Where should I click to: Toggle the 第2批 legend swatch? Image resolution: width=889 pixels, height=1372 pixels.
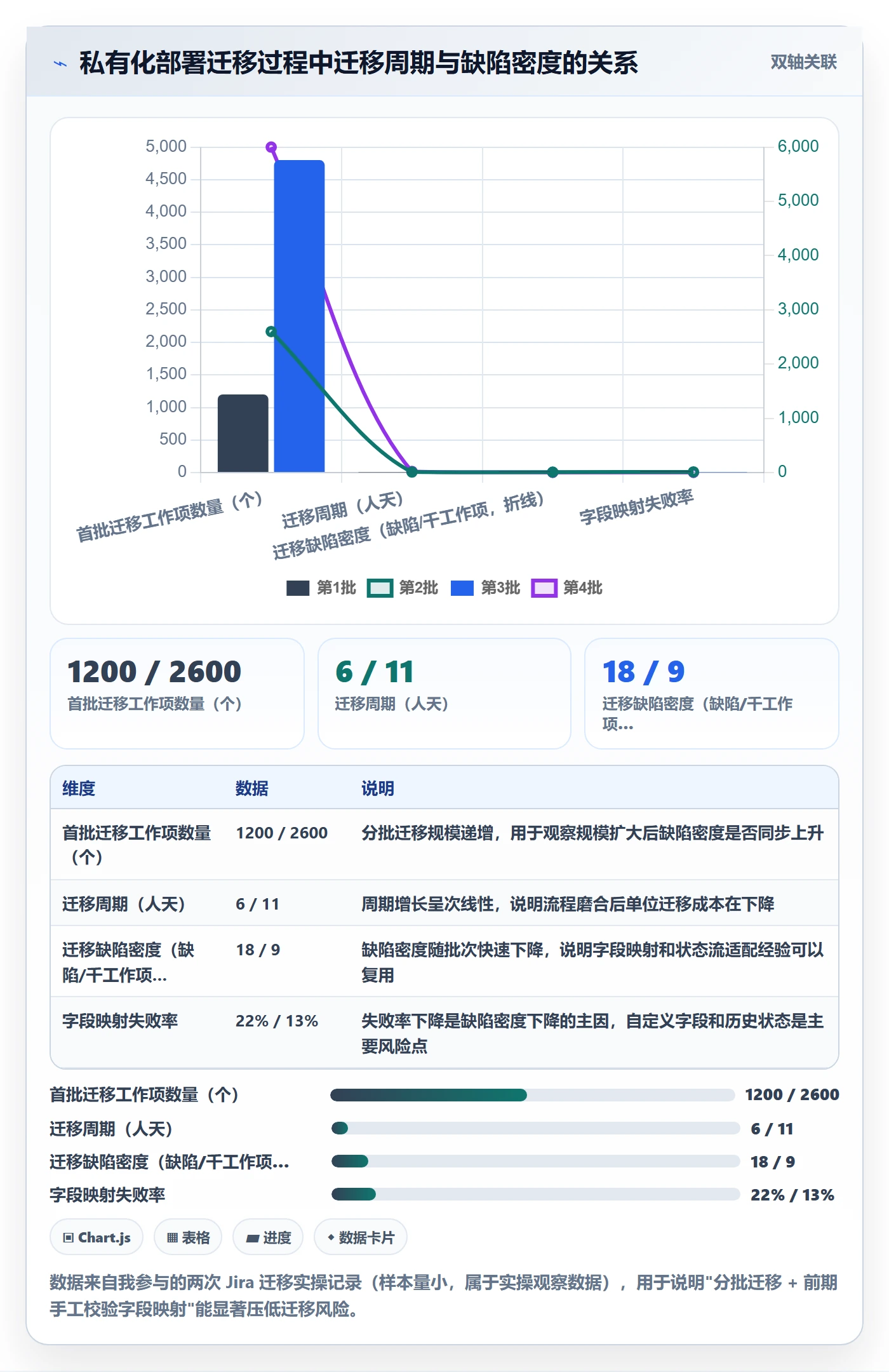[380, 588]
